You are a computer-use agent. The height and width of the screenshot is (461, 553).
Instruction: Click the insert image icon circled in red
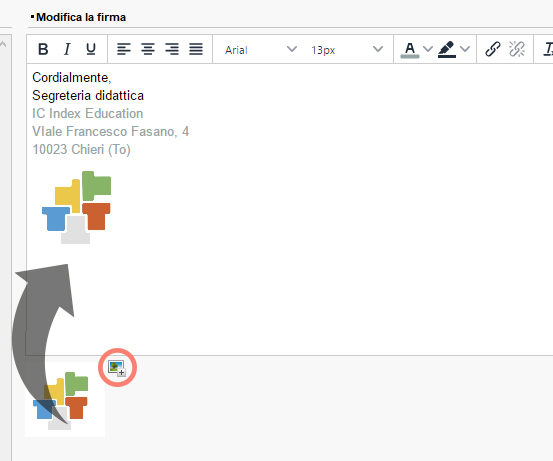(117, 368)
